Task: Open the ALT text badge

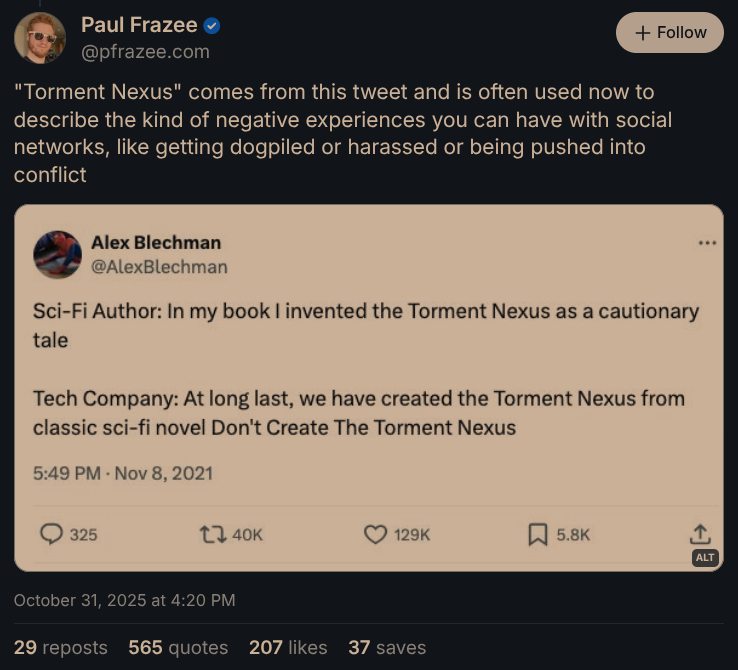Action: pyautogui.click(x=705, y=557)
